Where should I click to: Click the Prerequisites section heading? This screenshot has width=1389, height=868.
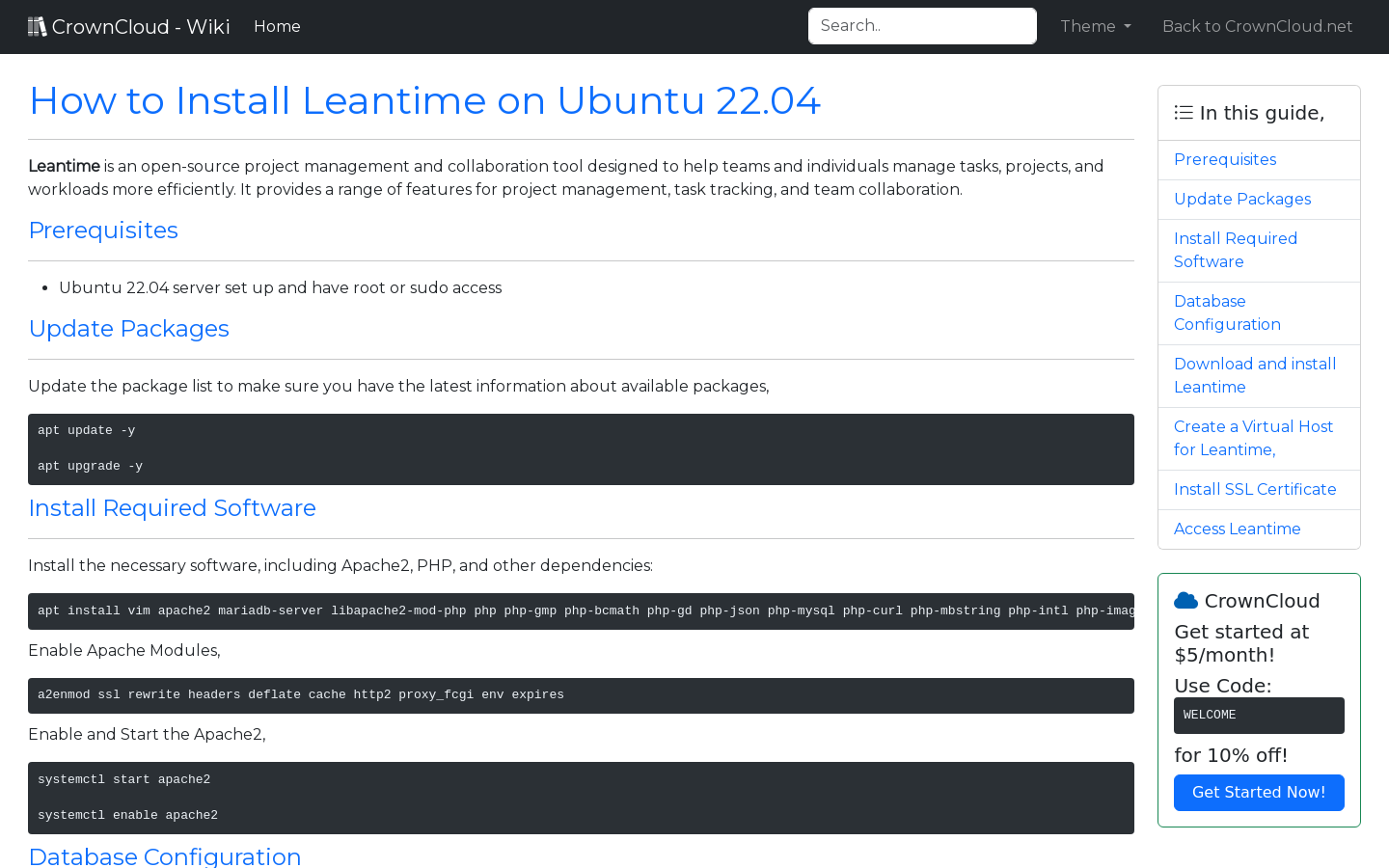coord(103,231)
